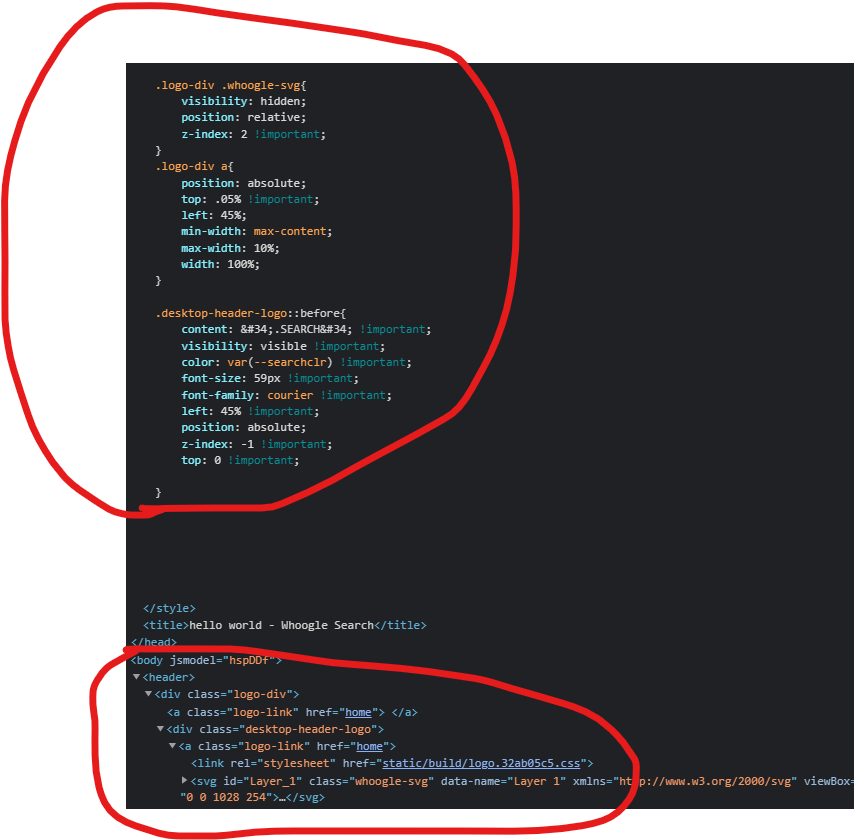Click the top: .05% !important declaration
Viewport: 854px width, 840px height.
point(250,199)
